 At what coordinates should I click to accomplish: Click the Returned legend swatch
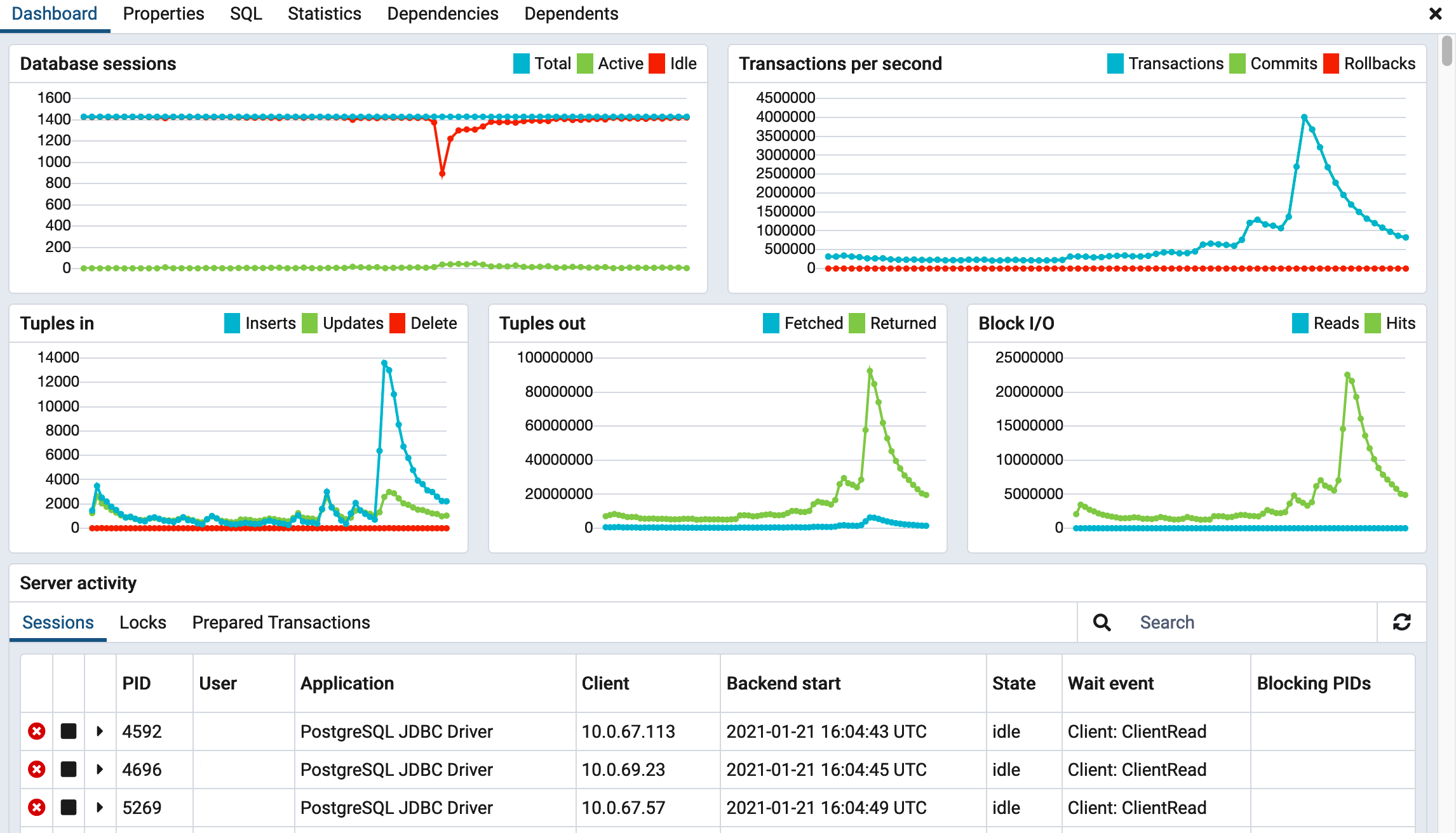pos(857,323)
